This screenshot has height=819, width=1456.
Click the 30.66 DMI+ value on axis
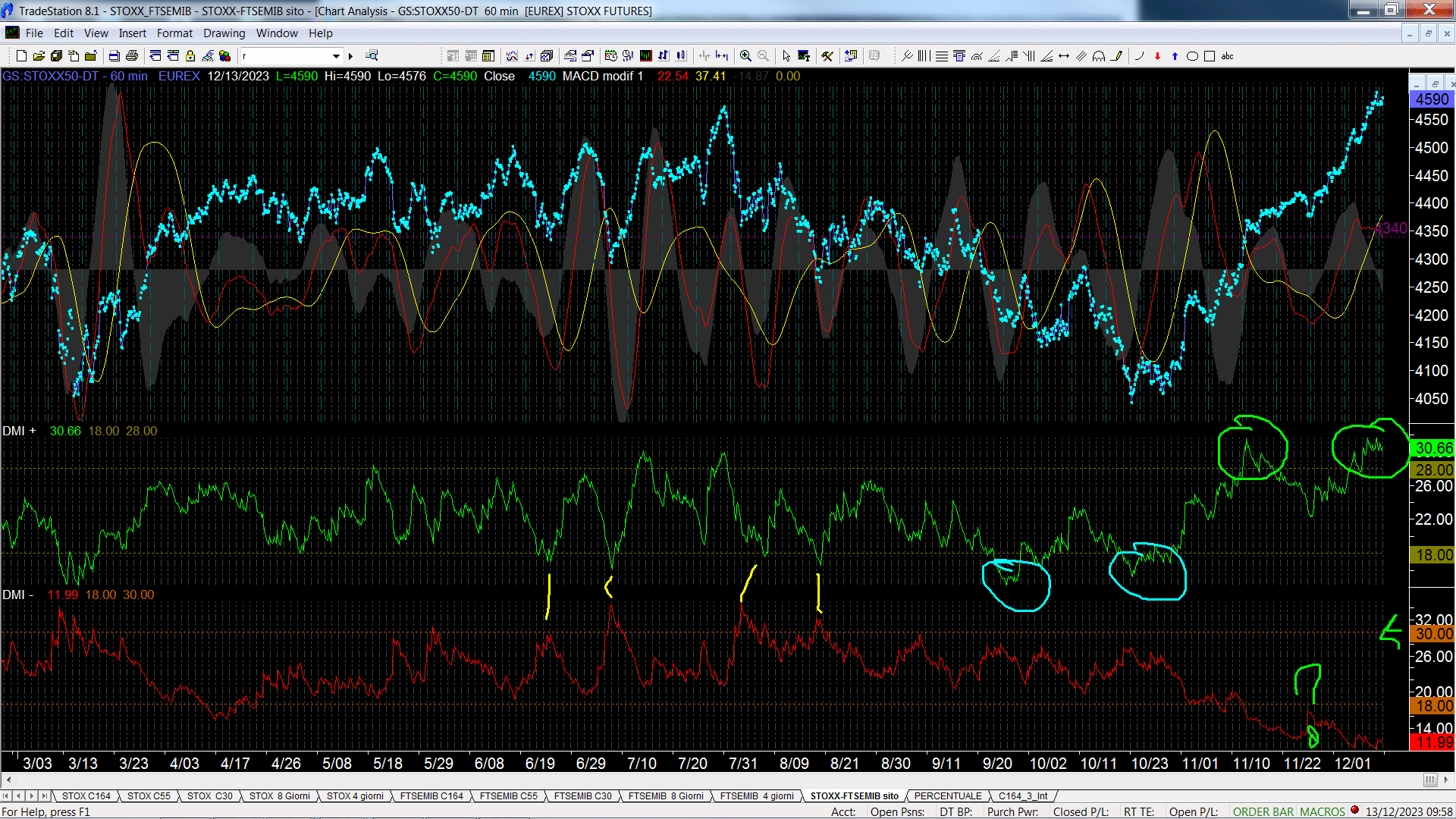point(1432,448)
